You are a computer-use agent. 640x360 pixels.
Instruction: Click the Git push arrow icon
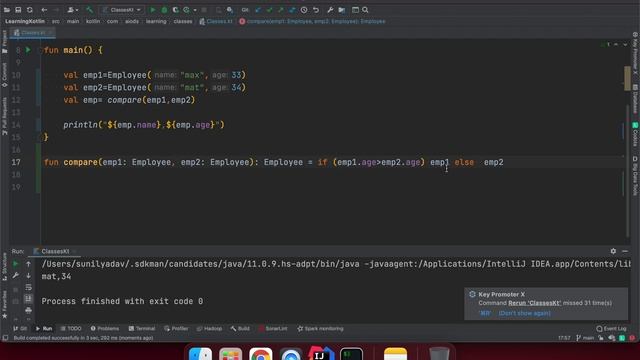coord(280,10)
